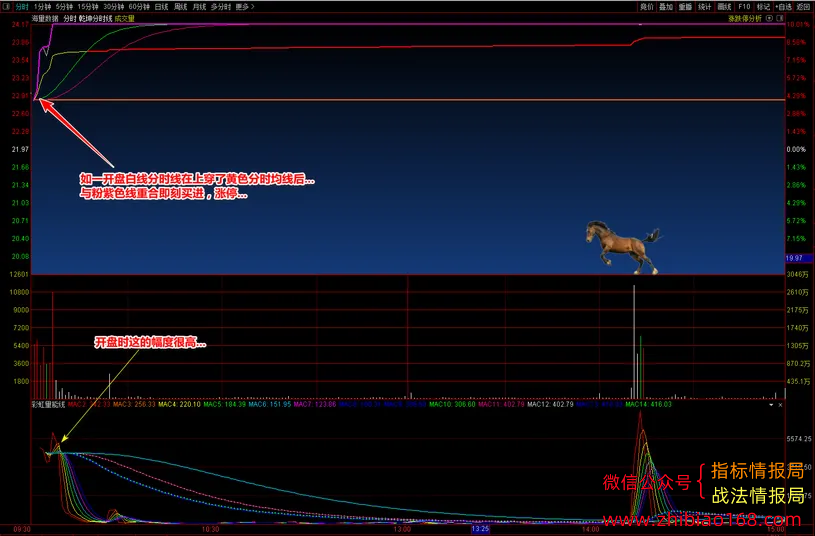Select the 60分钟 period tab
This screenshot has height=536, width=815.
point(139,7)
